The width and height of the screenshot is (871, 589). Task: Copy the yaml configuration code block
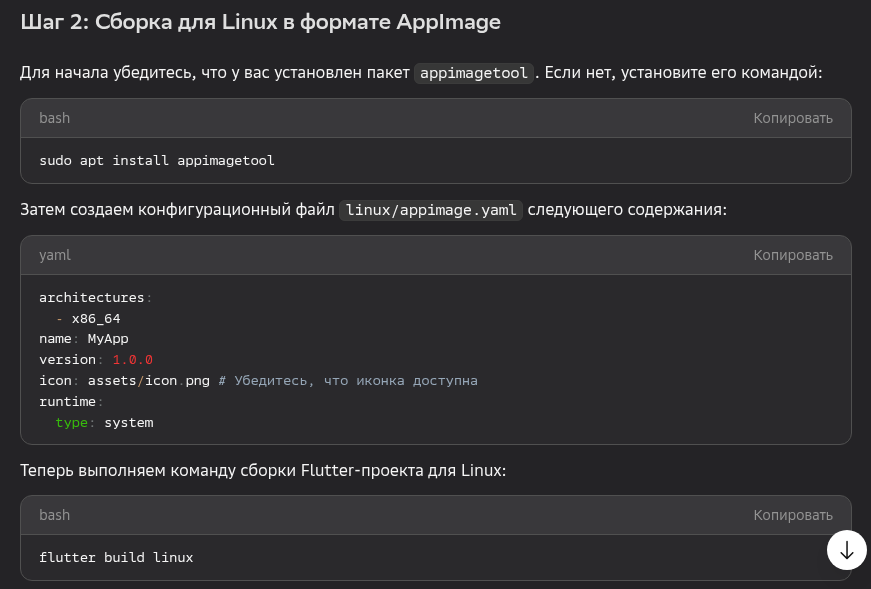[x=792, y=255]
